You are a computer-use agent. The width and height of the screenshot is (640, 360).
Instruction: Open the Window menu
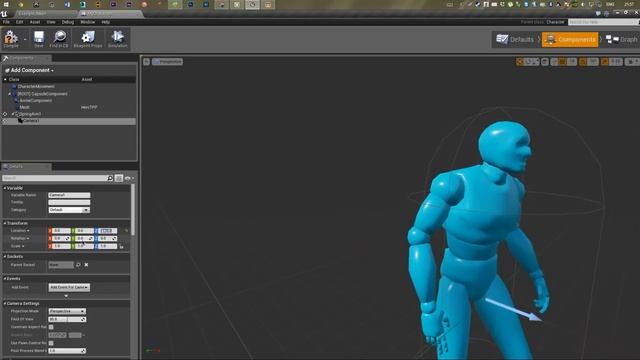click(87, 22)
